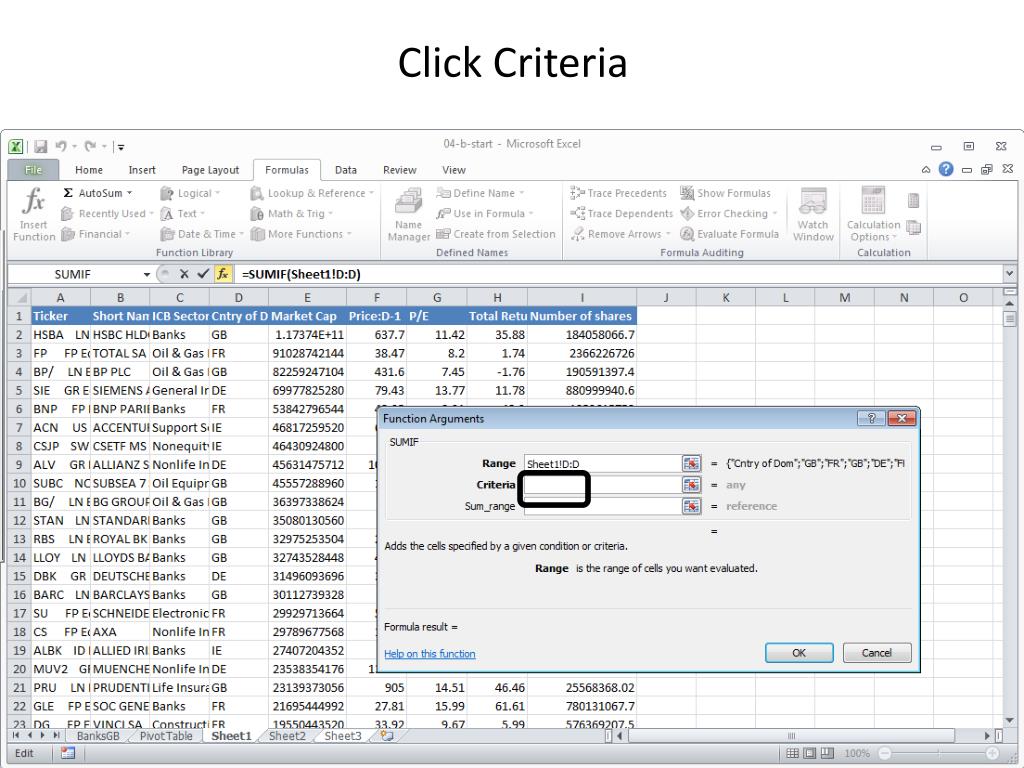The image size is (1024, 768).
Task: Switch to the Home tab
Action: click(89, 170)
